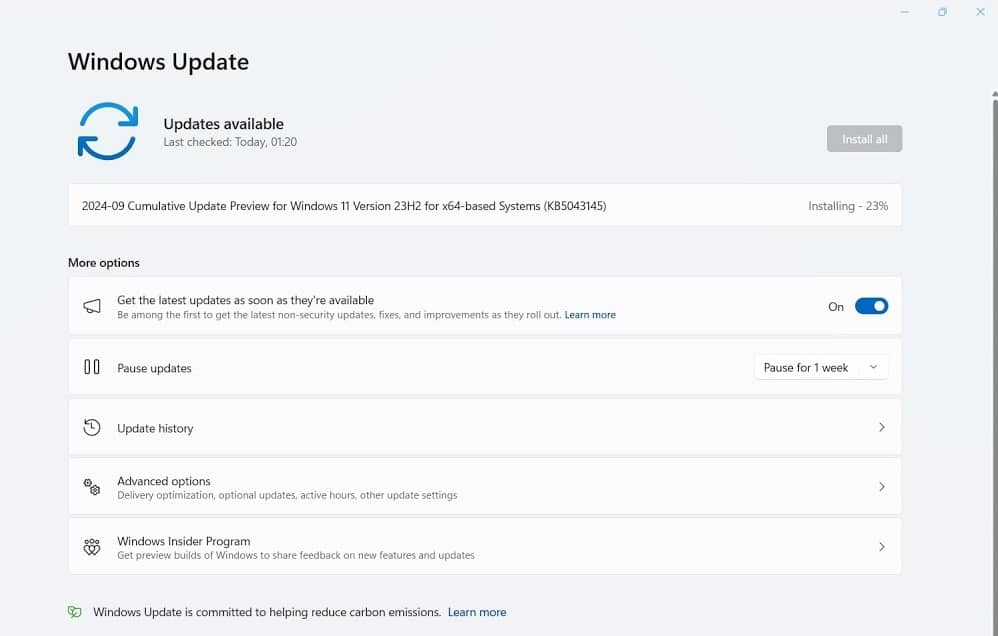Click Get preview builds description text
The height and width of the screenshot is (636, 998).
pyautogui.click(x=296, y=555)
